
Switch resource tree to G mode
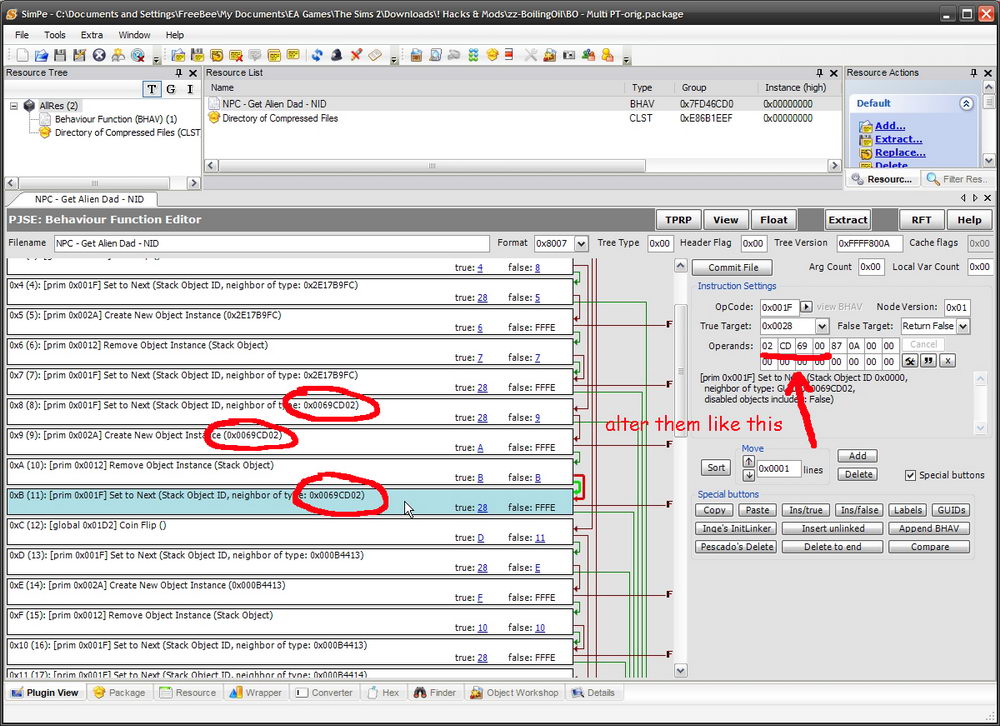pos(170,89)
